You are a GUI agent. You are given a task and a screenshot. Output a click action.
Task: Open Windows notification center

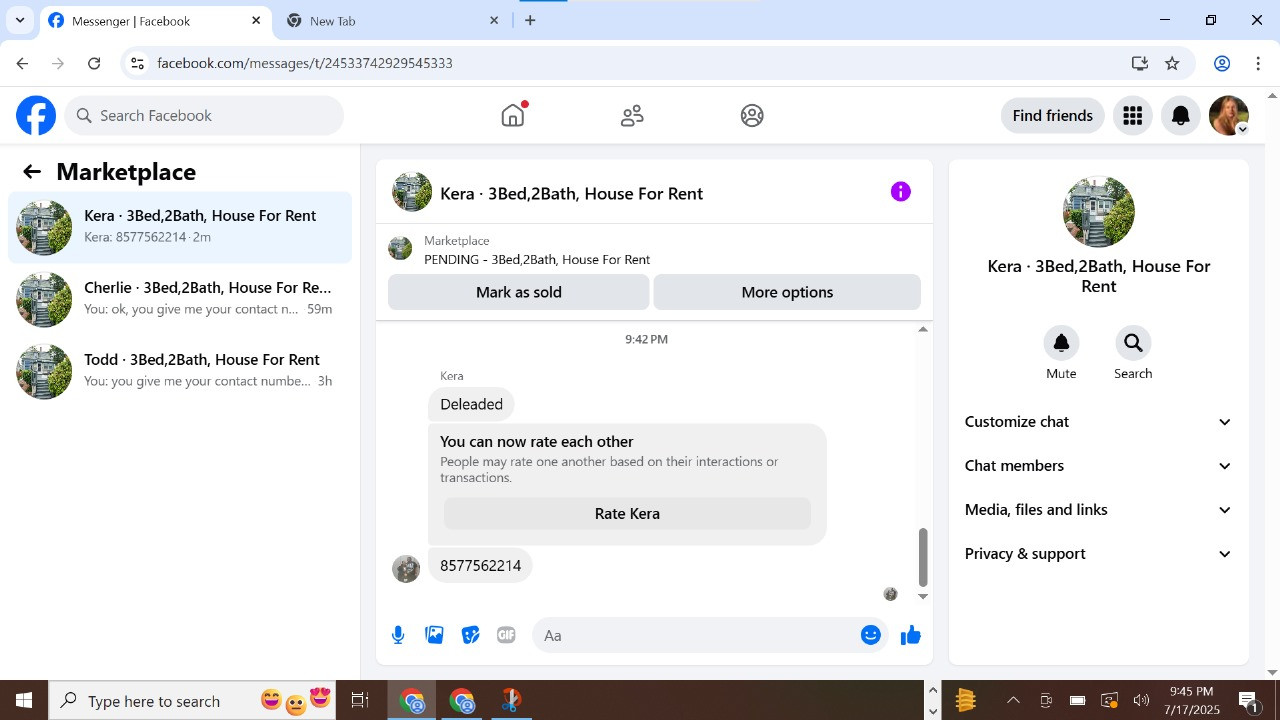[x=1248, y=701]
